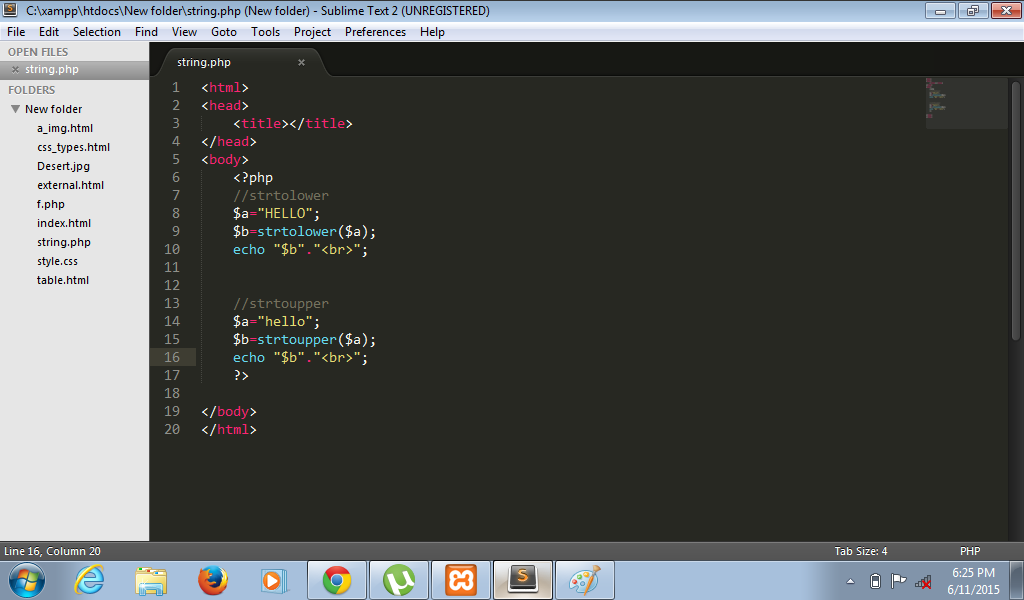The image size is (1024, 600).
Task: Click the <title></title> line
Action: [x=293, y=123]
